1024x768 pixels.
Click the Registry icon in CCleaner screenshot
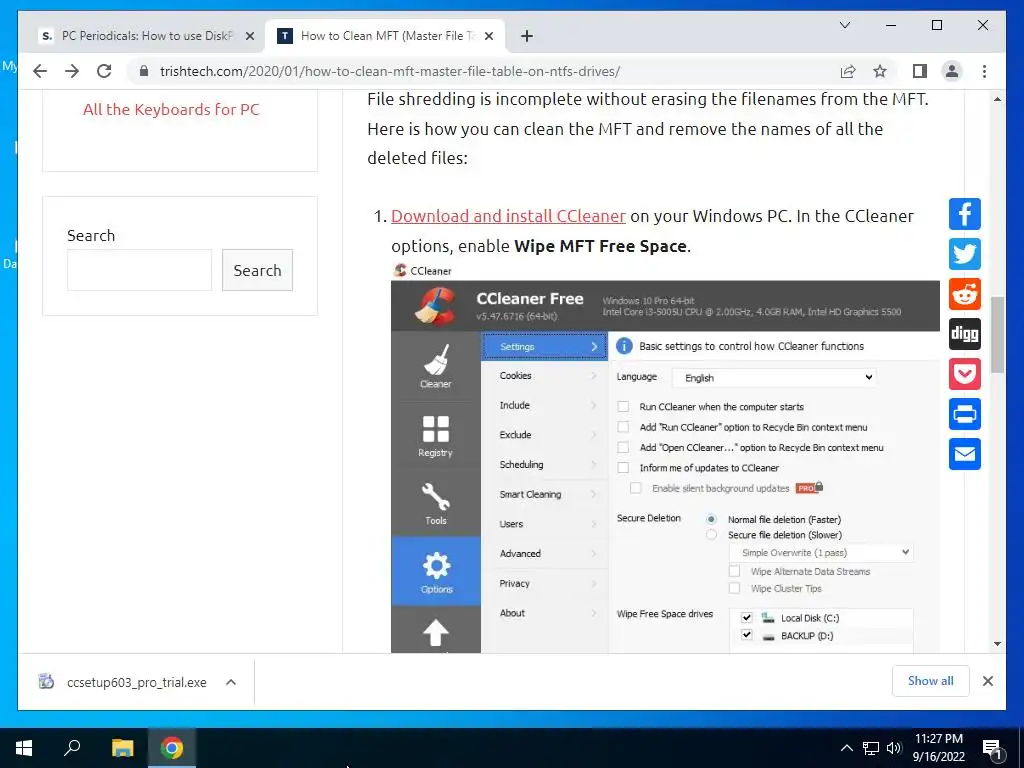(x=436, y=436)
